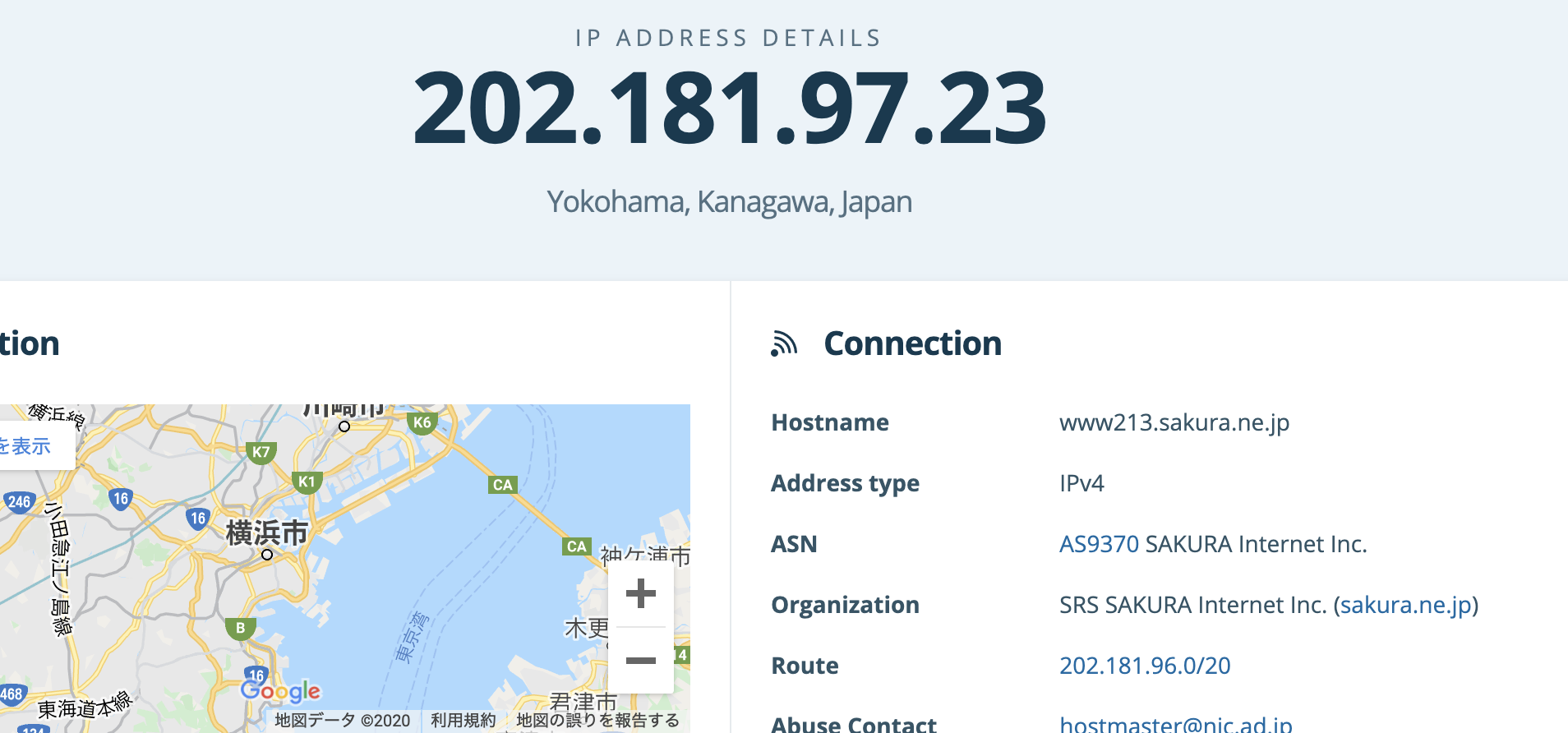Click the route 246 shield on map

pos(19,502)
